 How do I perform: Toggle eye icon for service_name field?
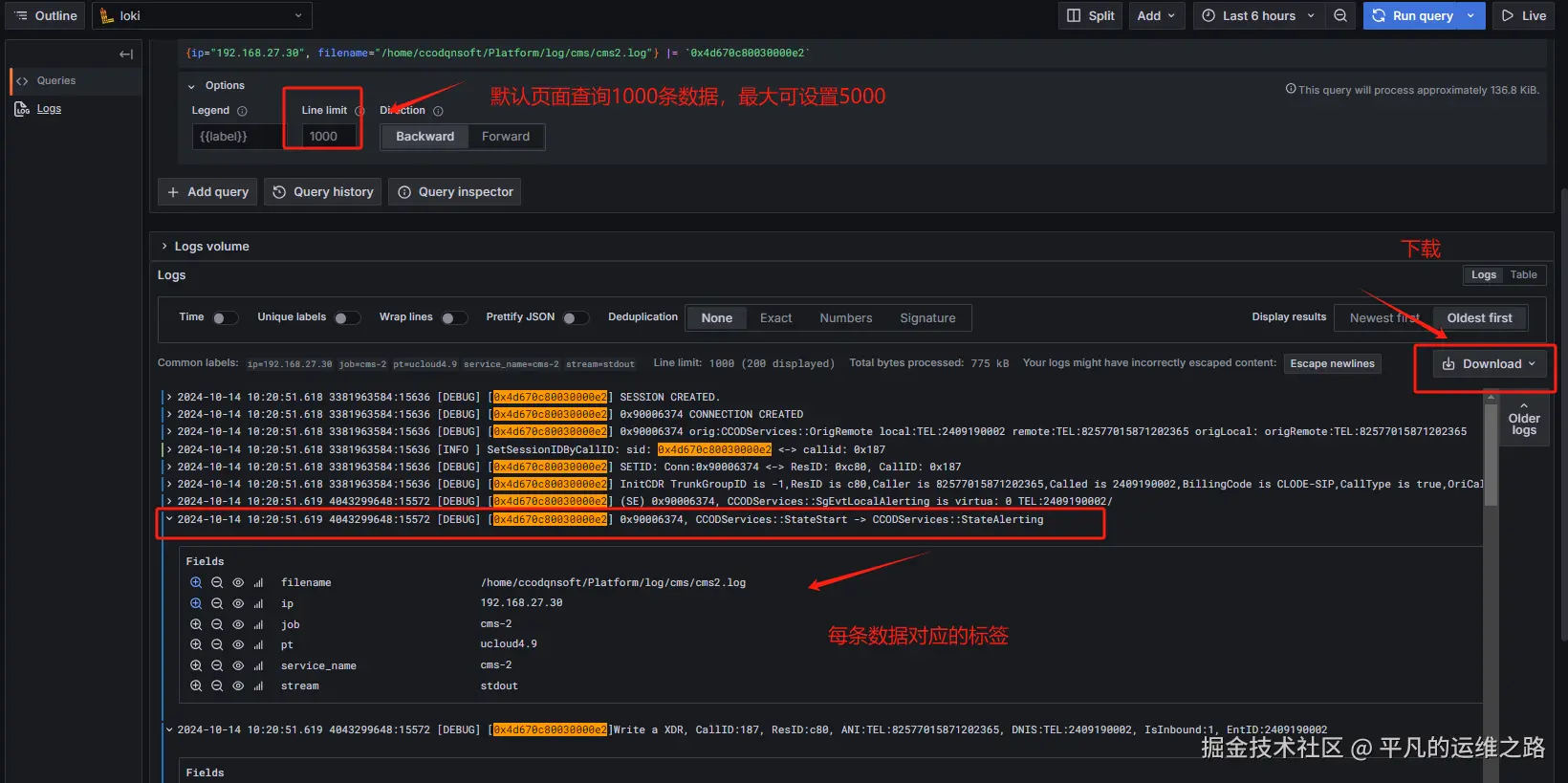tap(238, 666)
